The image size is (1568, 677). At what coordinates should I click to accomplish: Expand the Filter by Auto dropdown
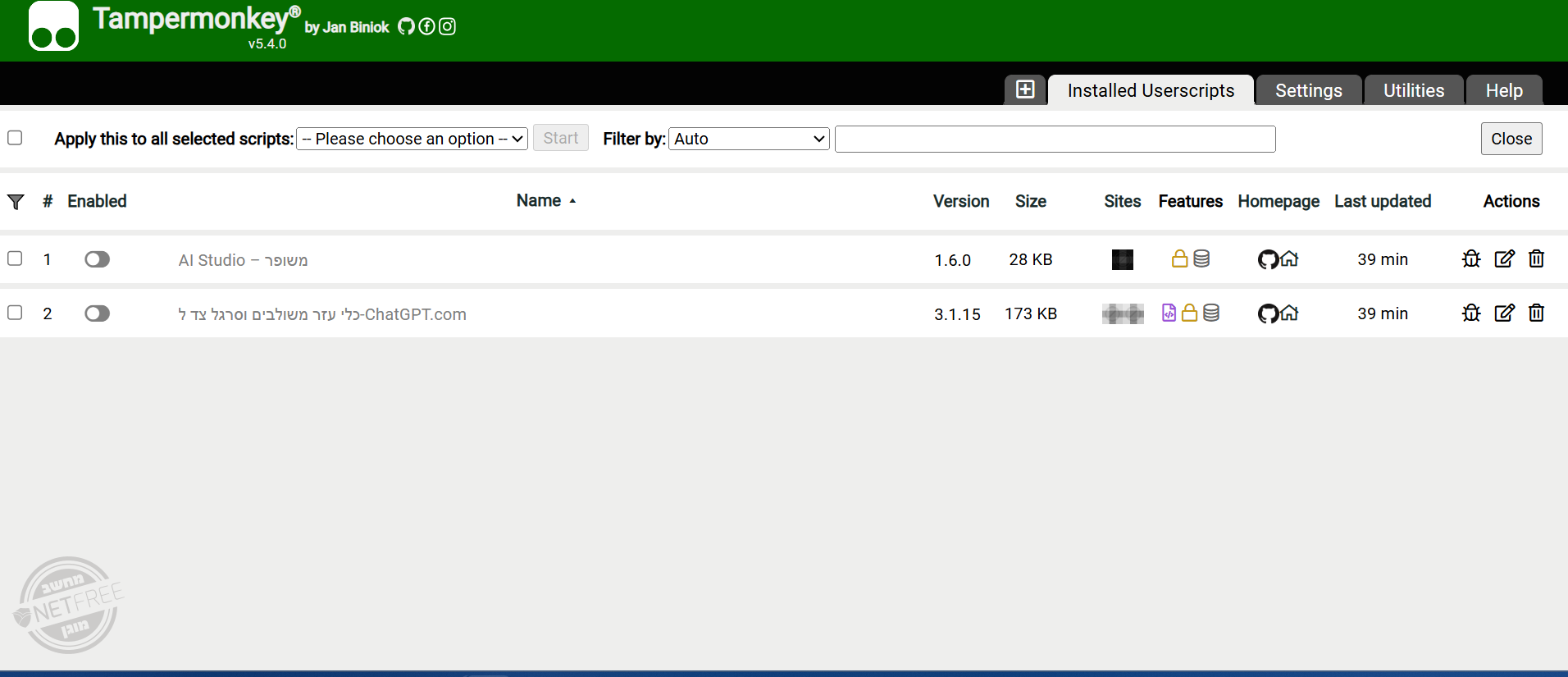(749, 139)
